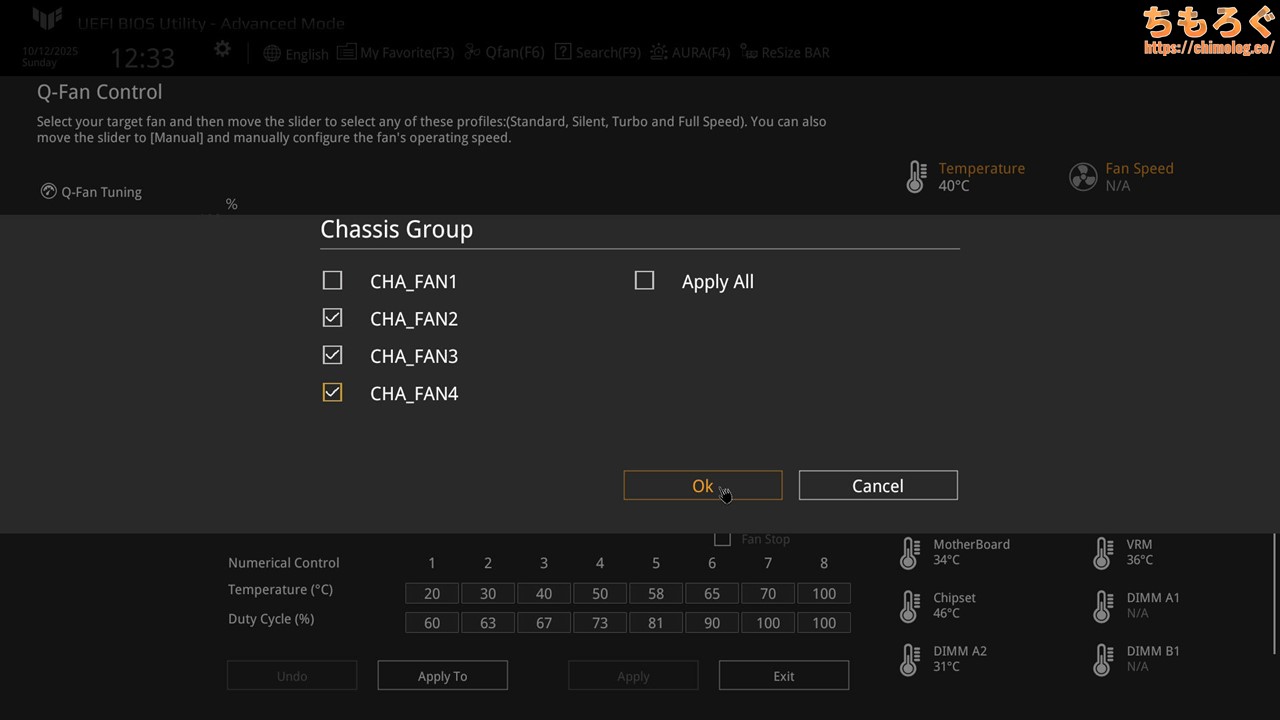Uncheck the CHA_FAN4 checkbox
The height and width of the screenshot is (720, 1280).
point(333,393)
